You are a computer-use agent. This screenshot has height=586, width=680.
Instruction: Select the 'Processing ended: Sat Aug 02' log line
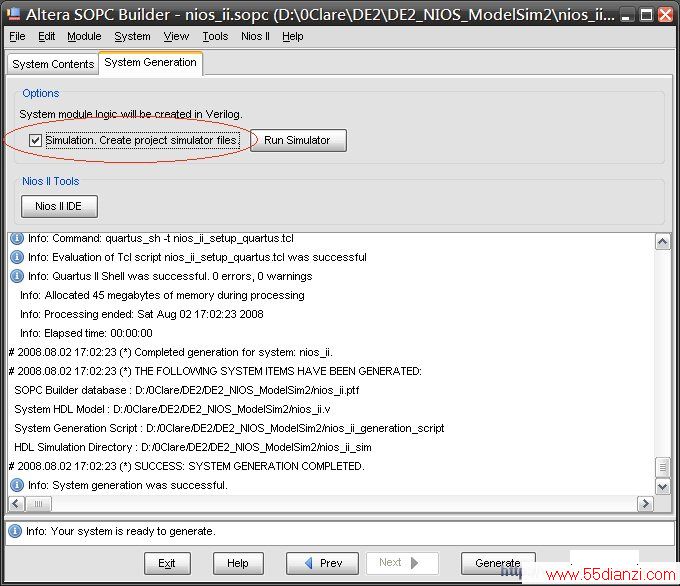click(141, 314)
